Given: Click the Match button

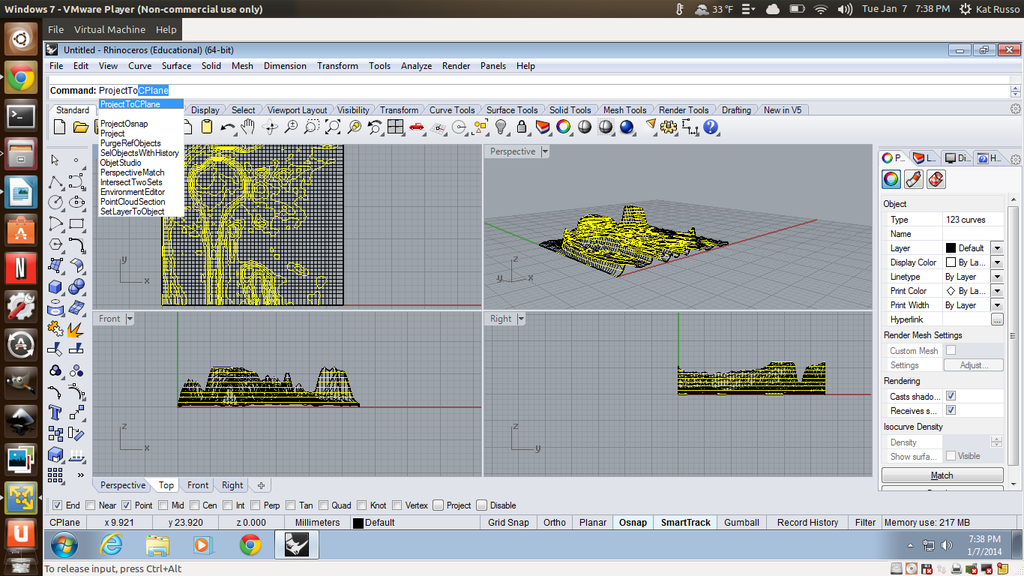Looking at the screenshot, I should click(x=941, y=475).
